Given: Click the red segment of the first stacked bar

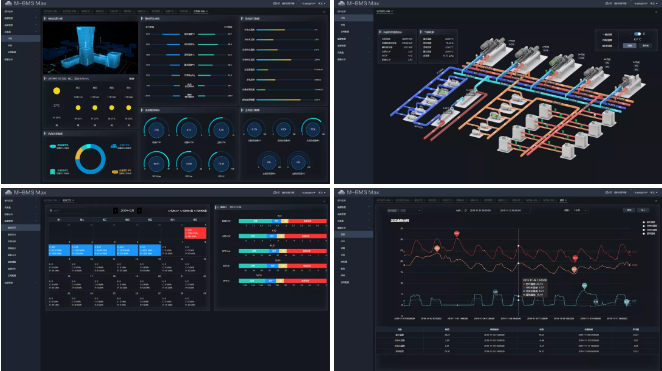Looking at the screenshot, I should coord(308,221).
